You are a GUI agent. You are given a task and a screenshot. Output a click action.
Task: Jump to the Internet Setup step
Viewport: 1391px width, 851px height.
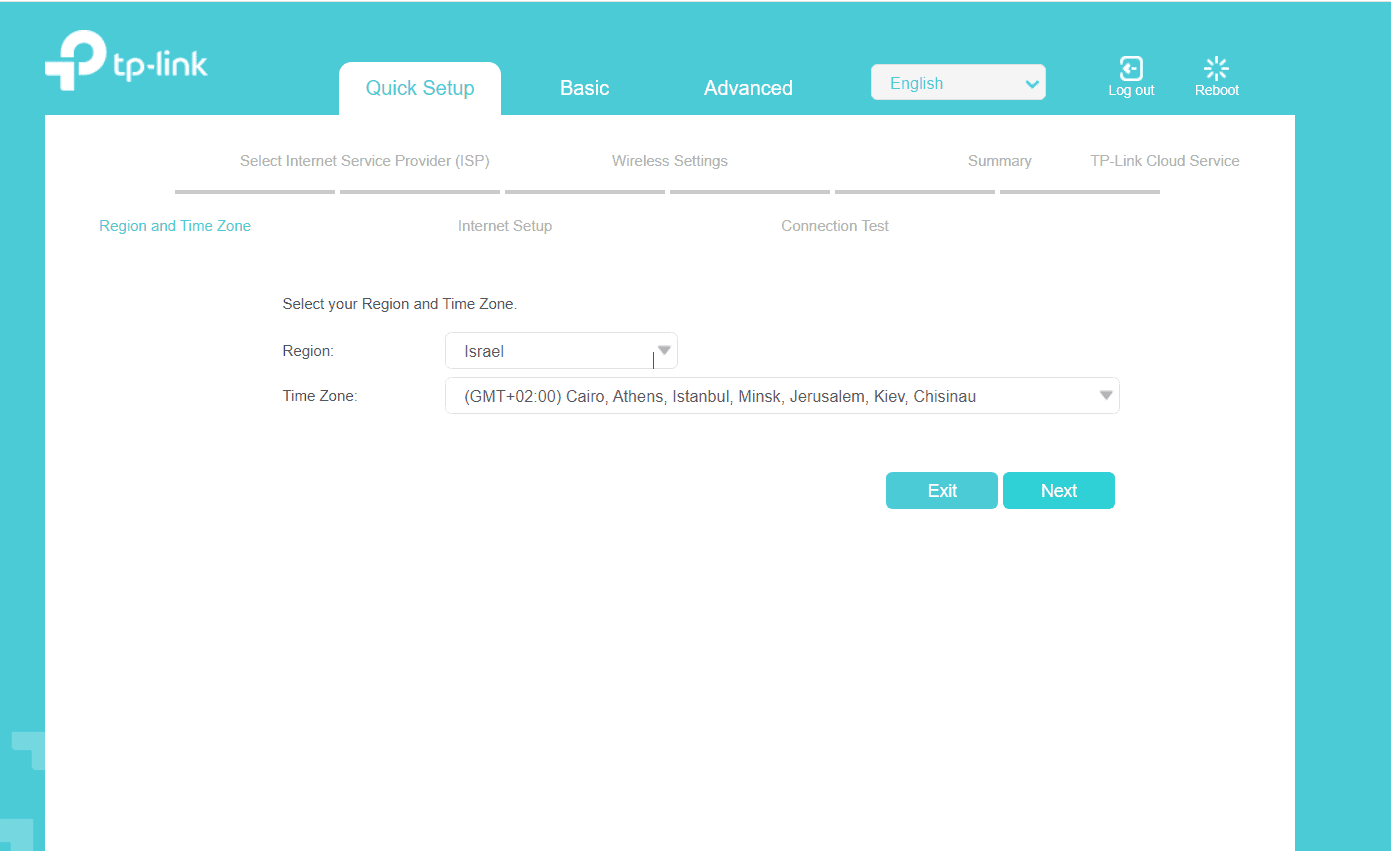(505, 226)
